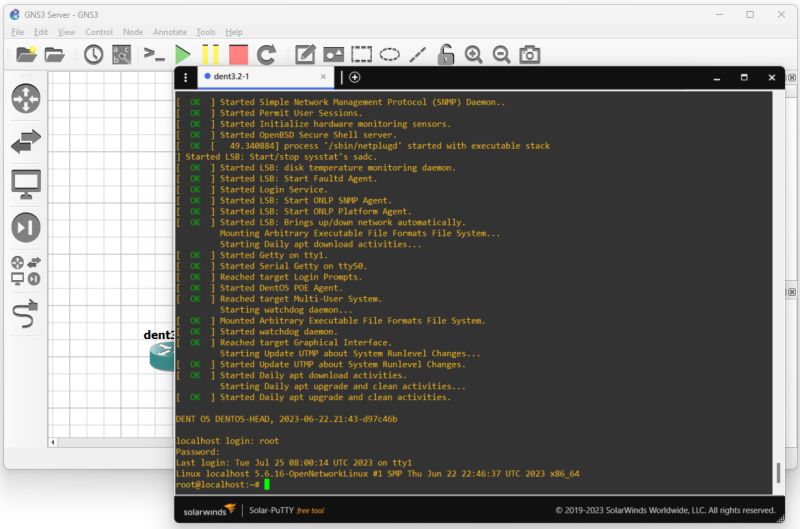Open the Tools menu
The width and height of the screenshot is (800, 529).
pyautogui.click(x=206, y=32)
